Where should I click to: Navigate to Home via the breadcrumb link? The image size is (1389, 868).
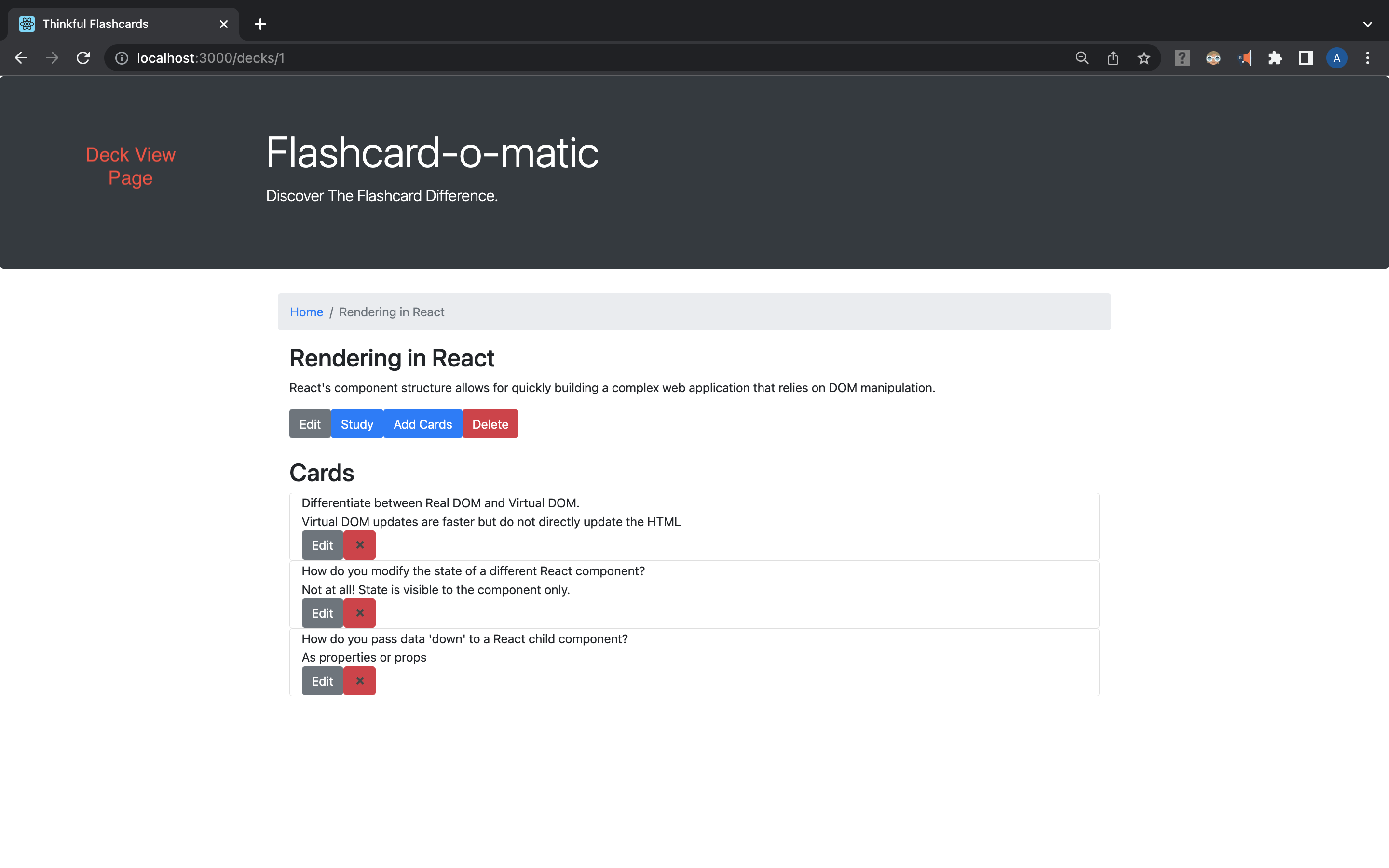307,312
